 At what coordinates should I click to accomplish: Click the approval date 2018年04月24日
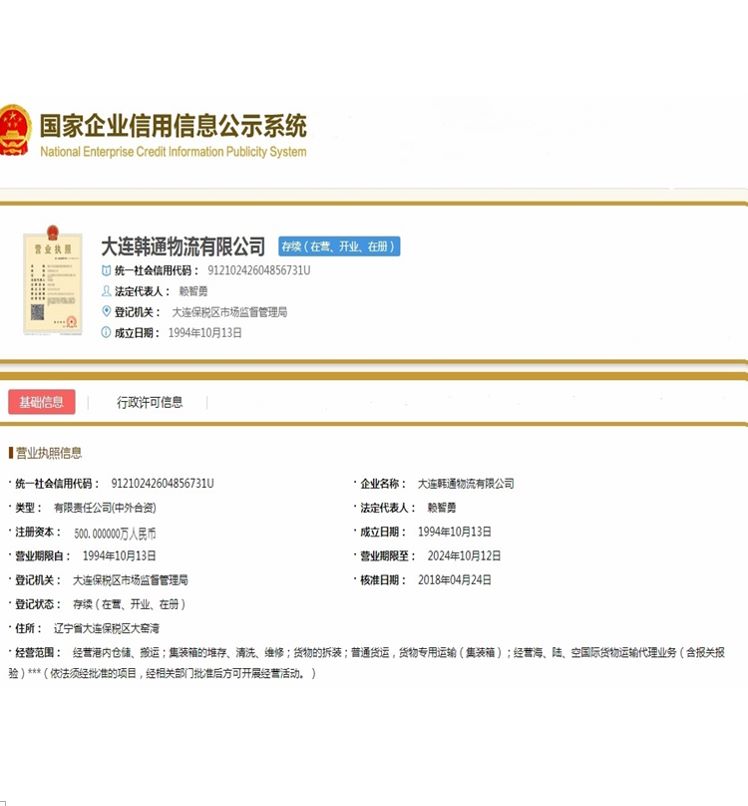[454, 580]
